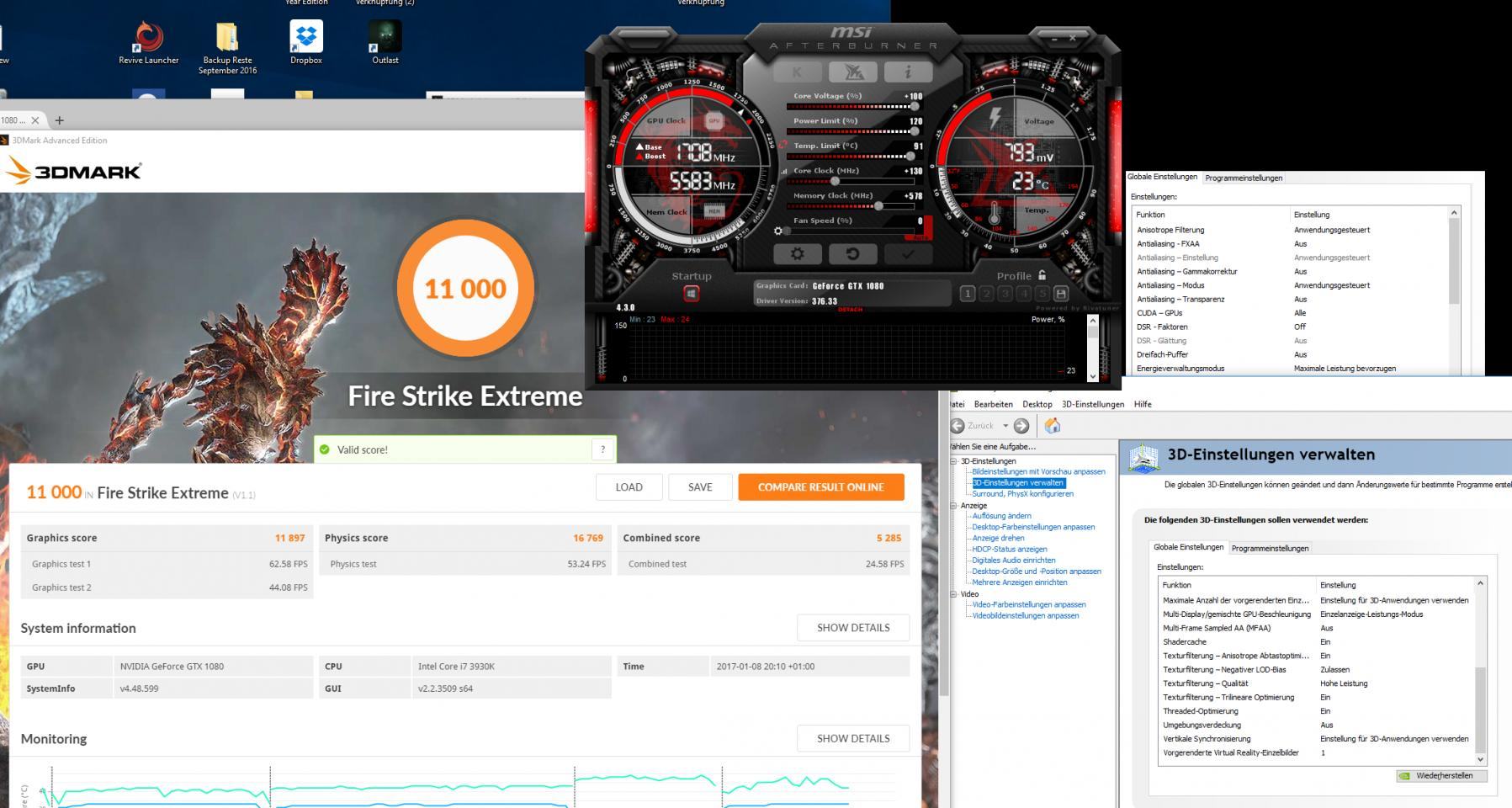Click COMPARE RESULT ONLINE
Image resolution: width=1512 pixels, height=808 pixels.
pyautogui.click(x=821, y=487)
